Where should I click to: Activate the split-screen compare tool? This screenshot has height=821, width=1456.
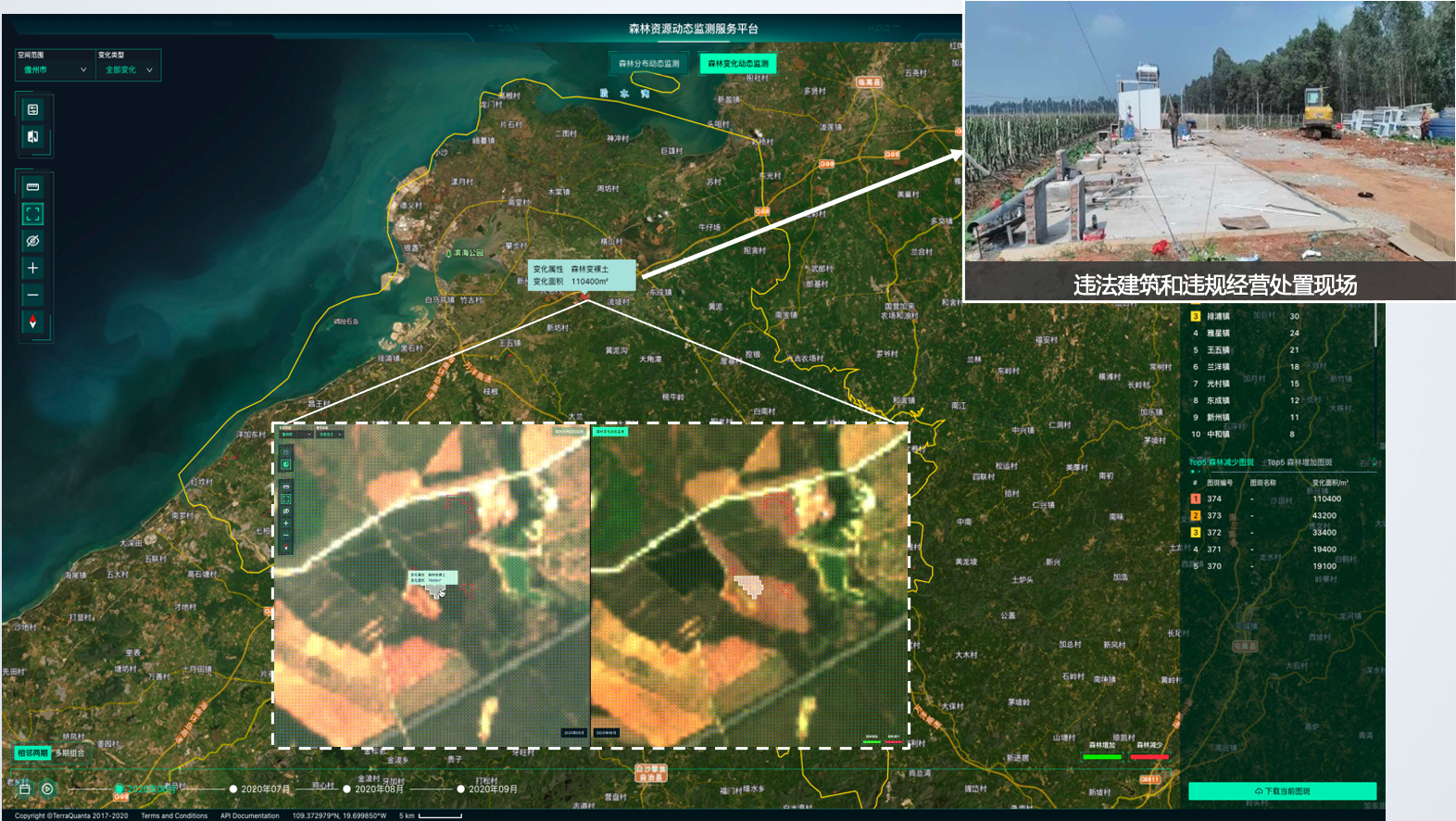click(x=32, y=136)
